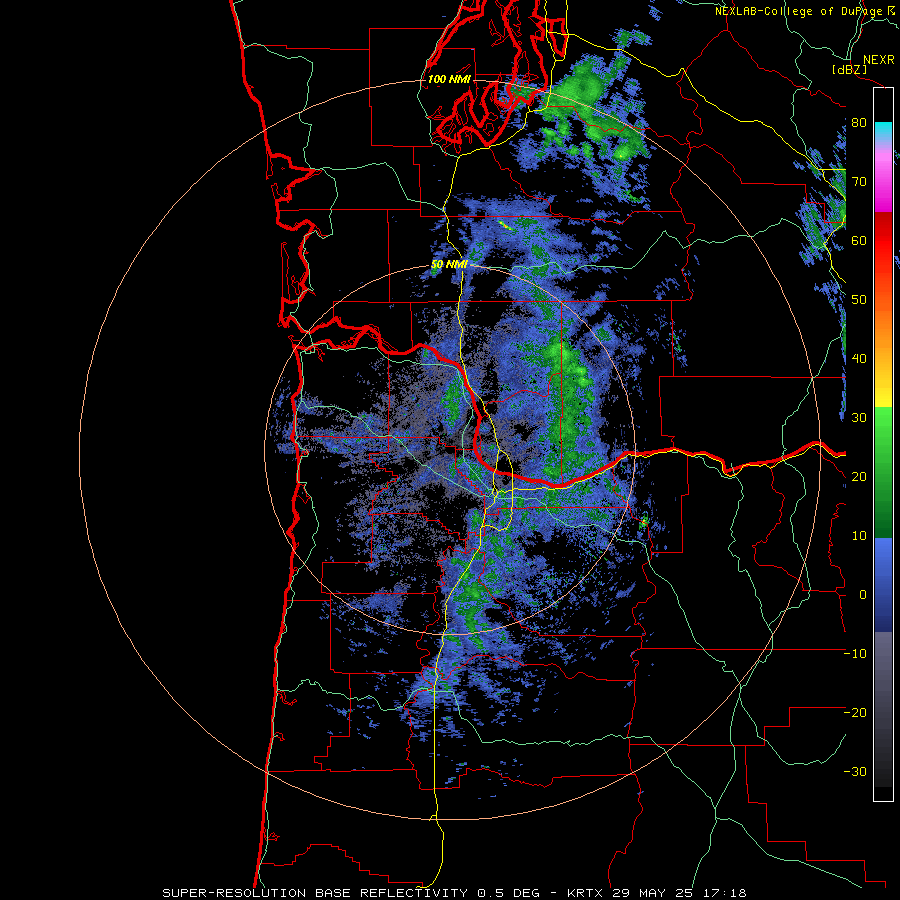Click the bright green segment of the color bar
Image resolution: width=900 pixels, height=900 pixels.
pyautogui.click(x=883, y=428)
